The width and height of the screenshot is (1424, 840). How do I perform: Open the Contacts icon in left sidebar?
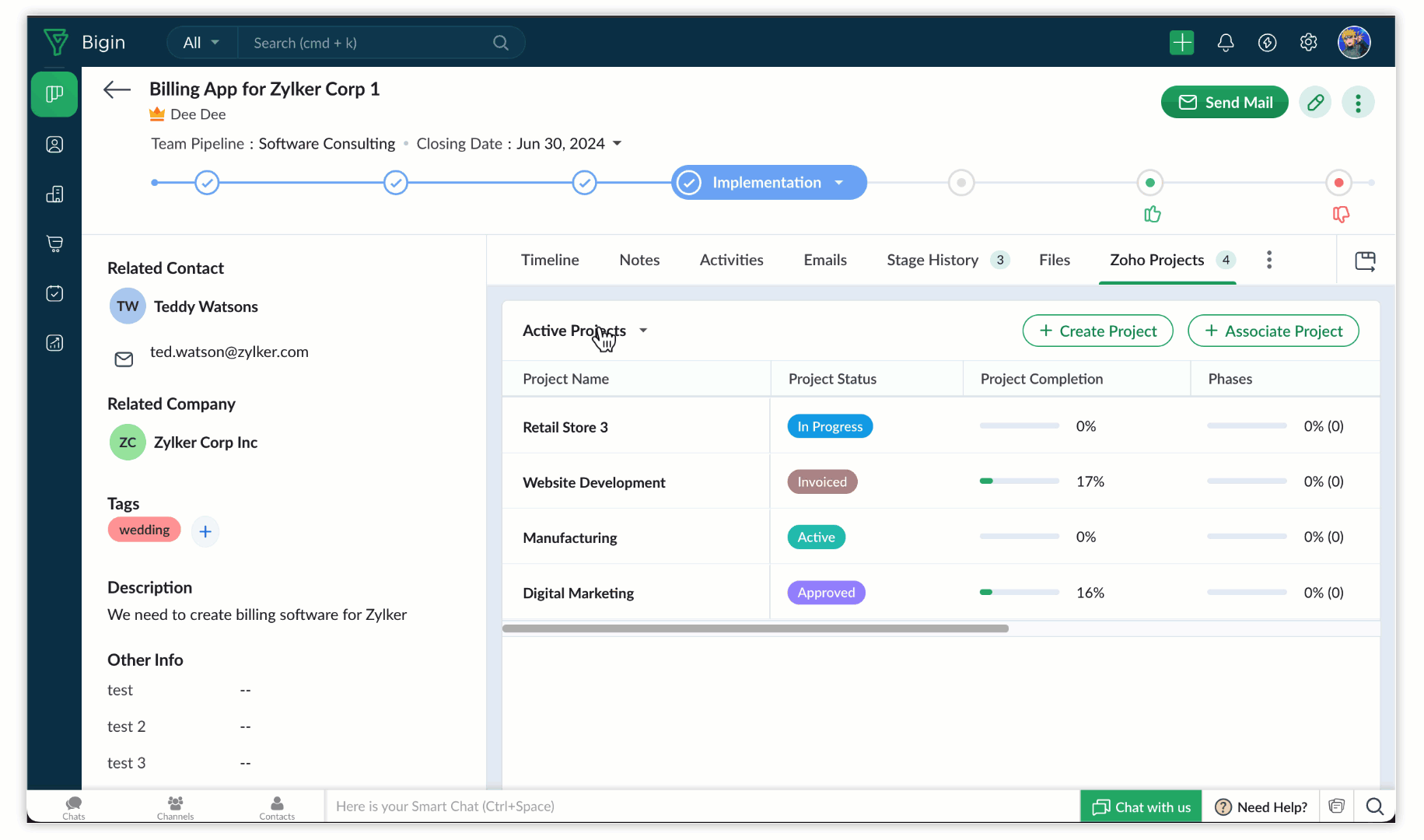pos(54,145)
